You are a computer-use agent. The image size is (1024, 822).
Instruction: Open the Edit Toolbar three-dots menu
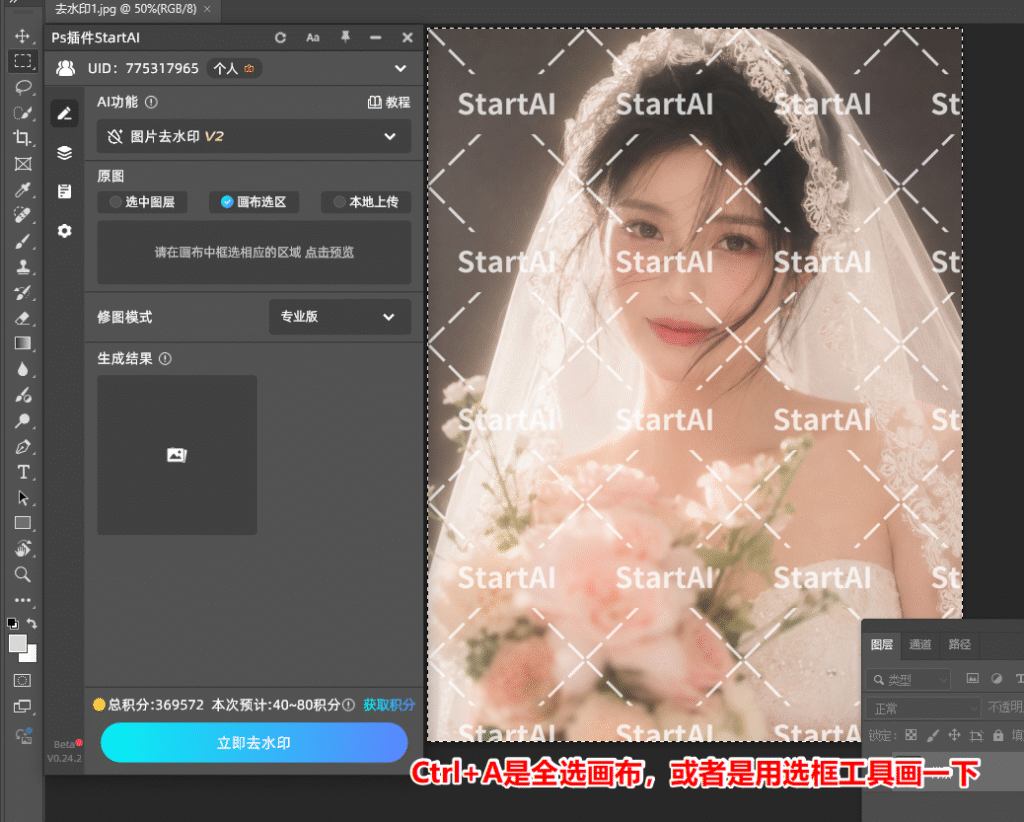point(23,599)
